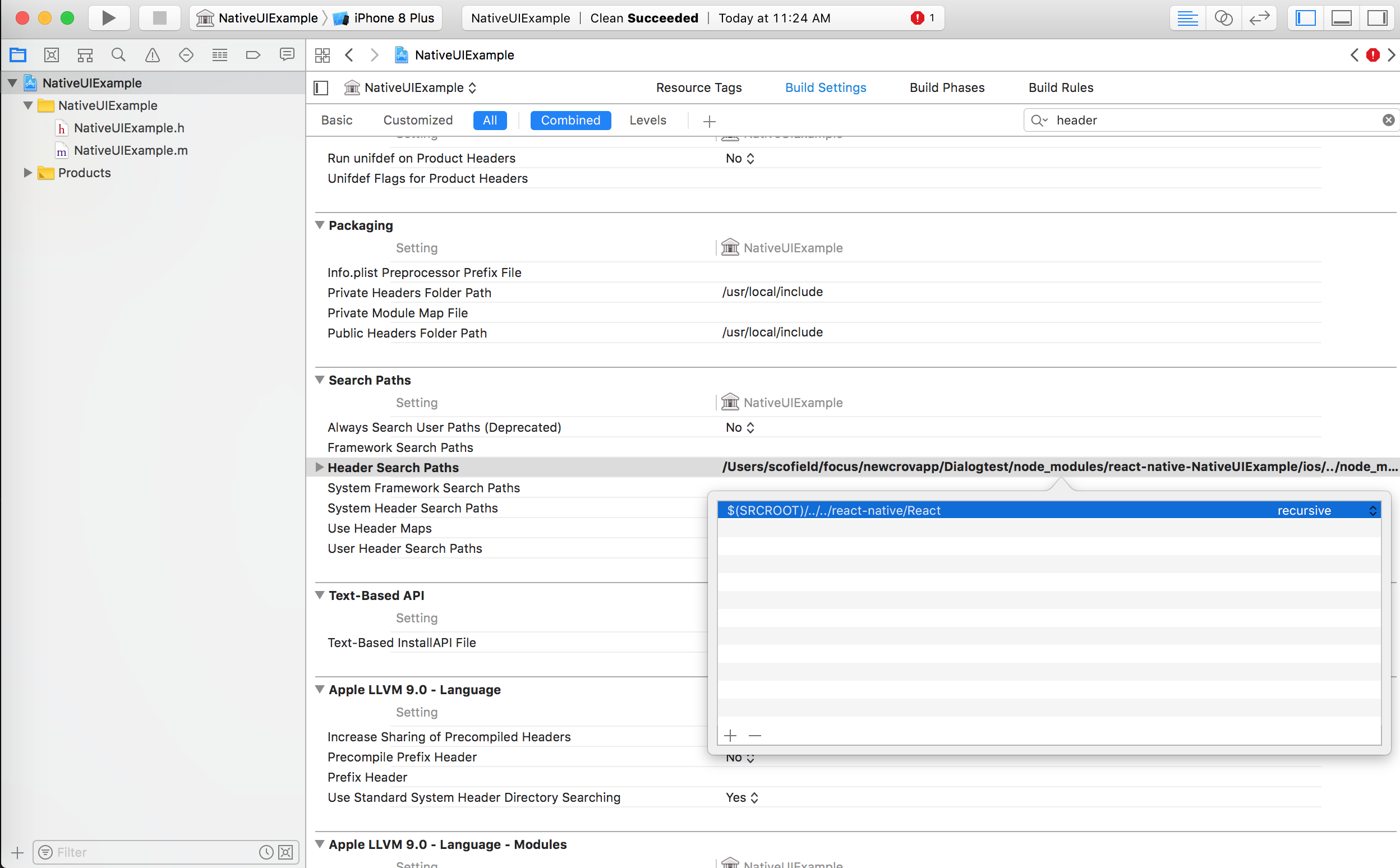The height and width of the screenshot is (868, 1400).
Task: Open the Breakpoint navigator
Action: 252,54
